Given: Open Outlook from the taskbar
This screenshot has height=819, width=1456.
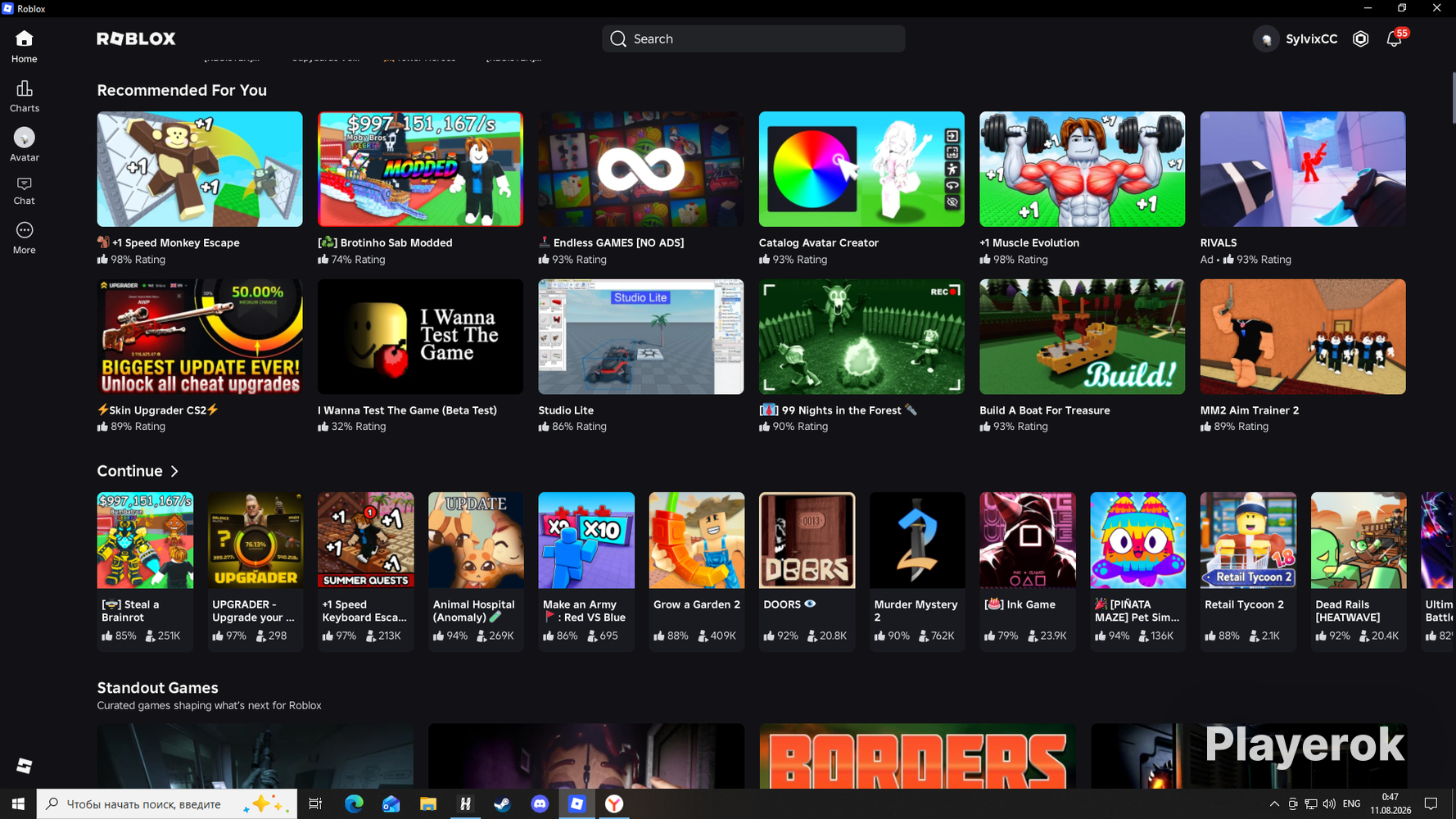Looking at the screenshot, I should pos(391,804).
